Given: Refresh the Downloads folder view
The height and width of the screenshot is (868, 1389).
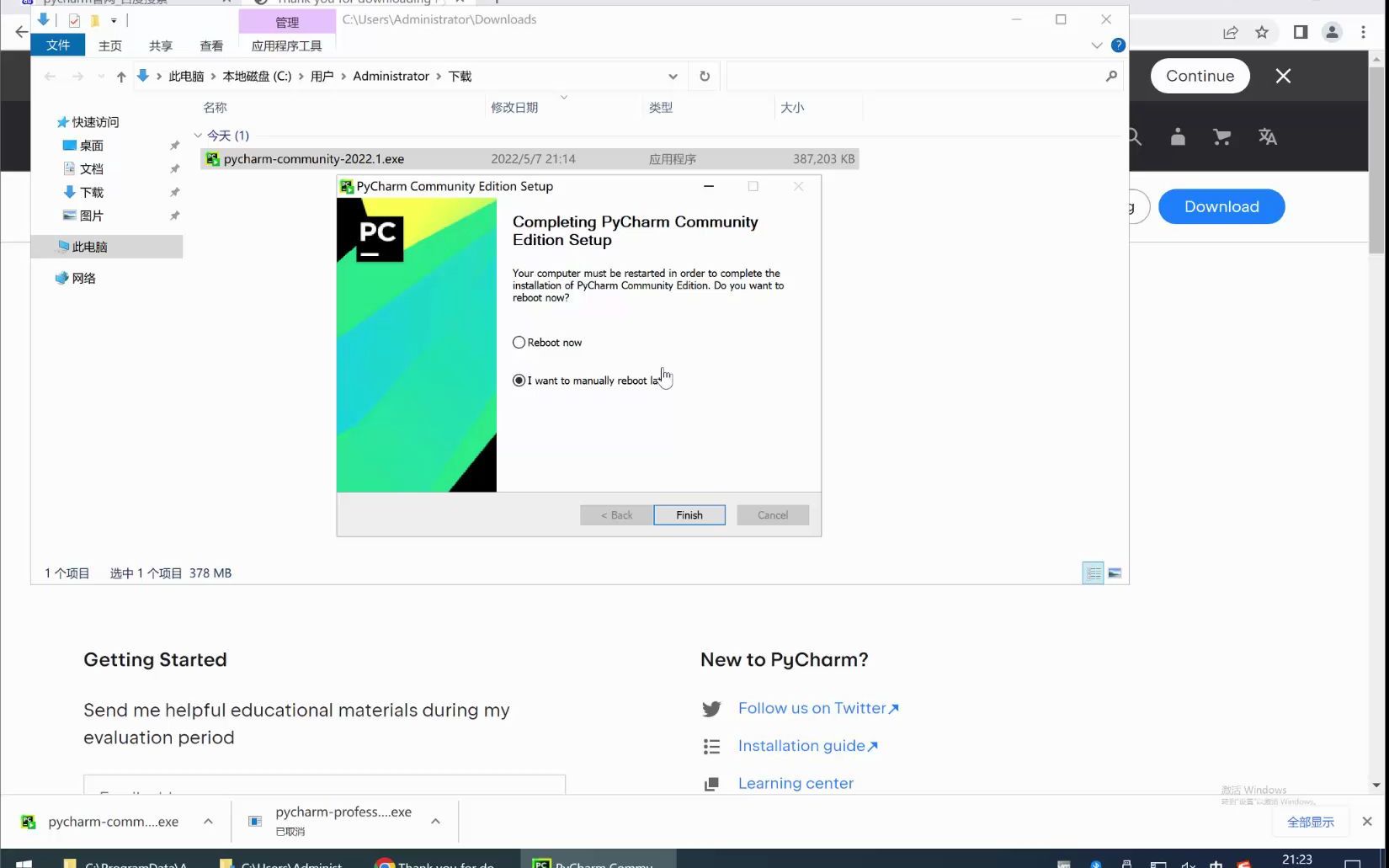Looking at the screenshot, I should tap(705, 77).
